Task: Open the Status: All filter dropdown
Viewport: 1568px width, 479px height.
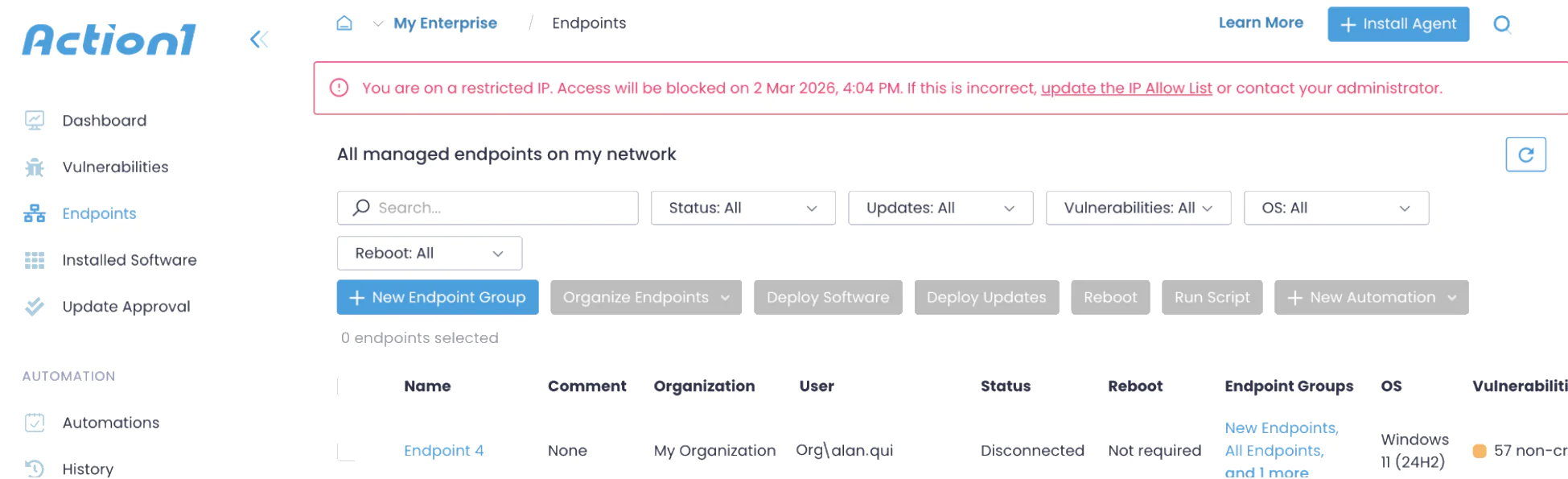Action: (742, 208)
